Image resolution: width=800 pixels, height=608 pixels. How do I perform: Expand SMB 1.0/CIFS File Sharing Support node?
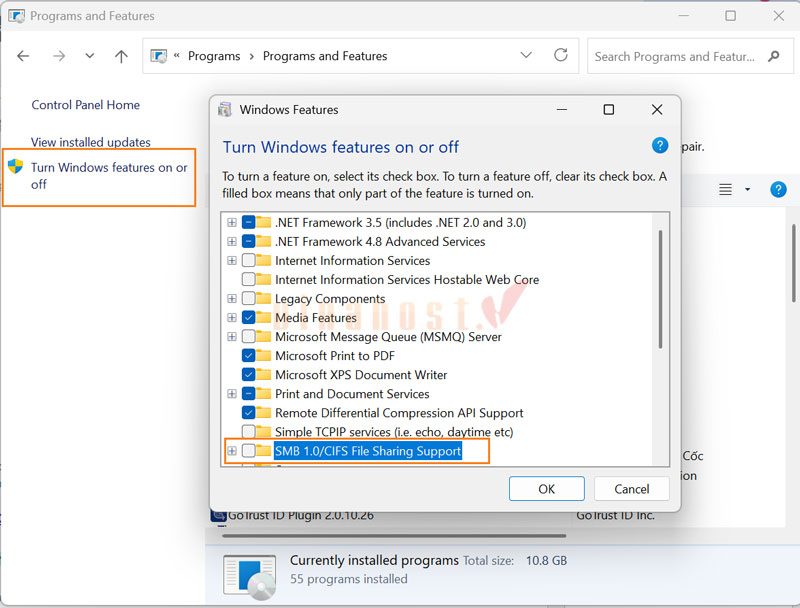click(x=232, y=451)
